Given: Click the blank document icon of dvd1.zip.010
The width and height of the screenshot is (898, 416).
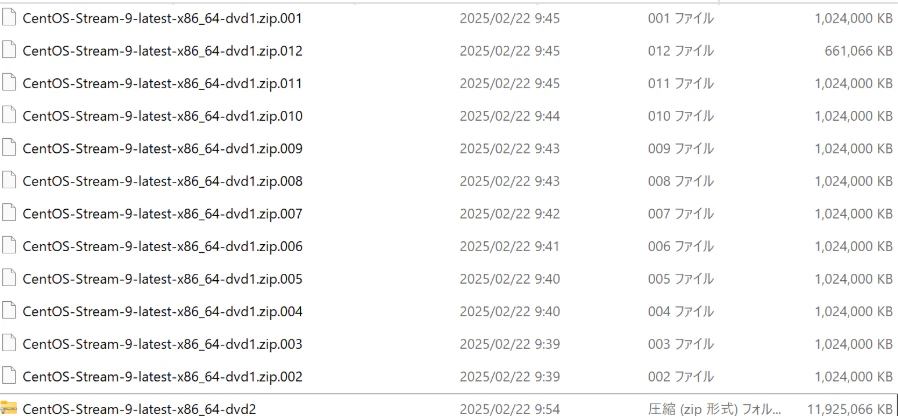Looking at the screenshot, I should [x=9, y=116].
